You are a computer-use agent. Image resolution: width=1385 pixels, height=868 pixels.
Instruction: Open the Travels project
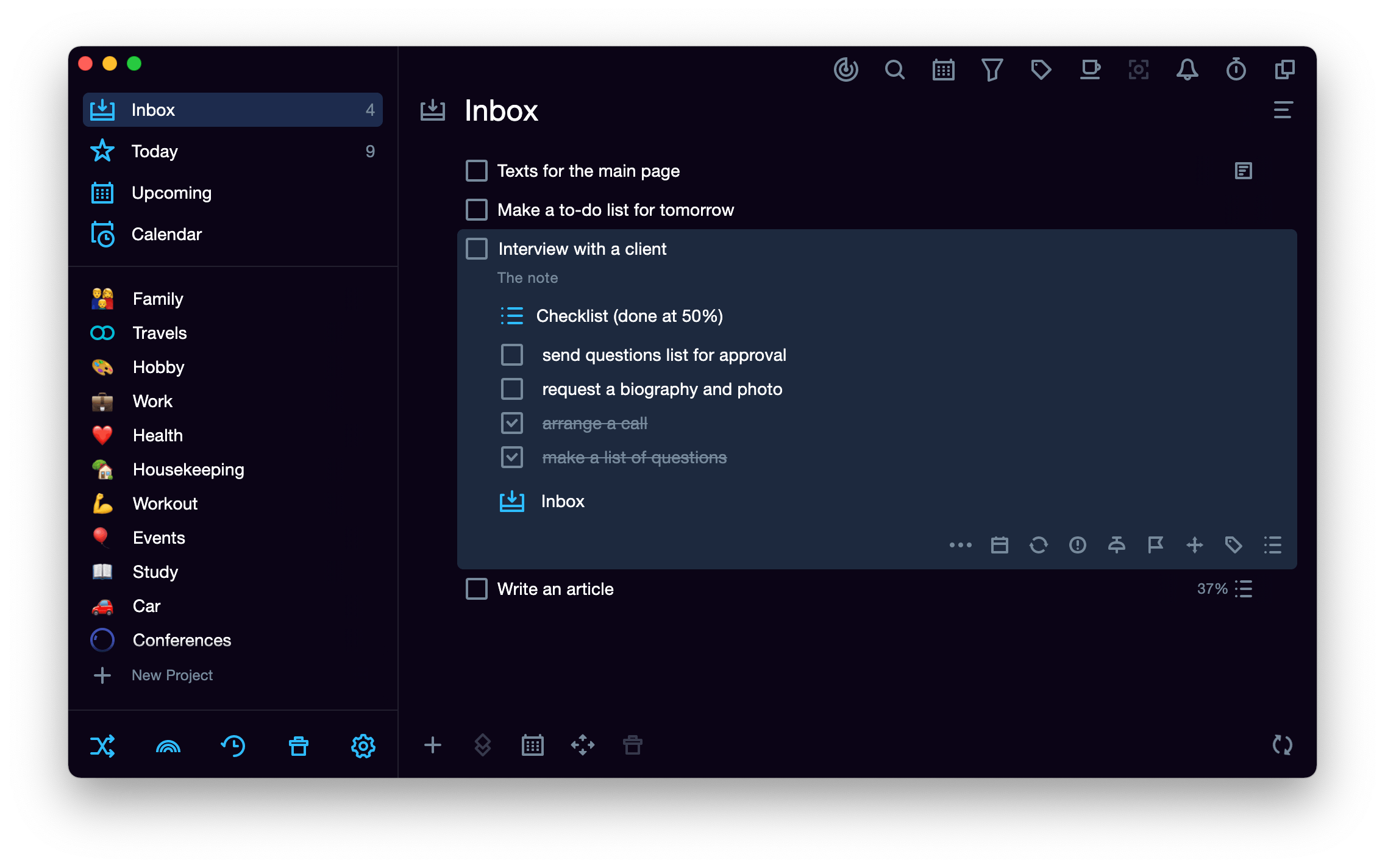(x=233, y=333)
